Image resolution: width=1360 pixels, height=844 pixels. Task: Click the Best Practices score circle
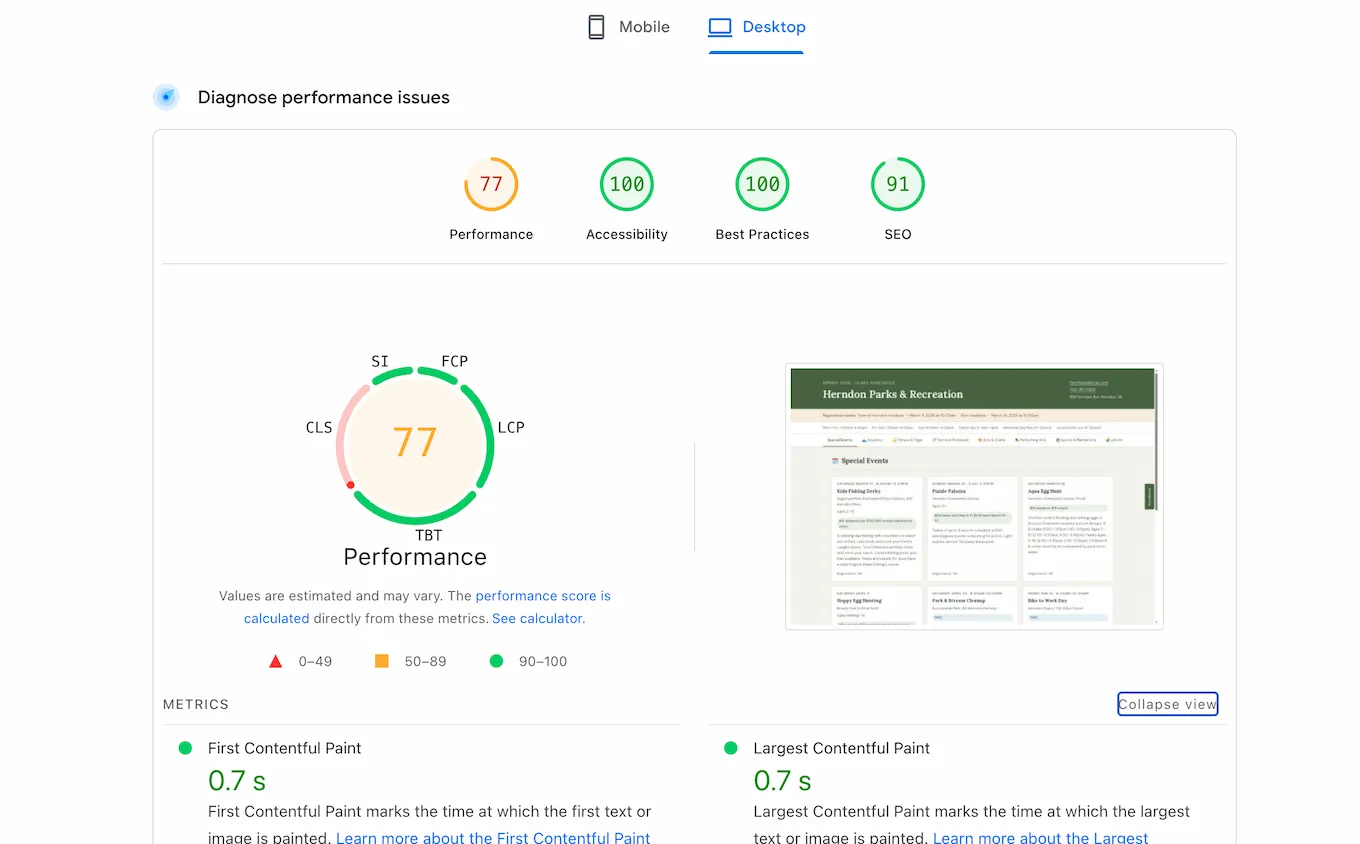(x=762, y=184)
